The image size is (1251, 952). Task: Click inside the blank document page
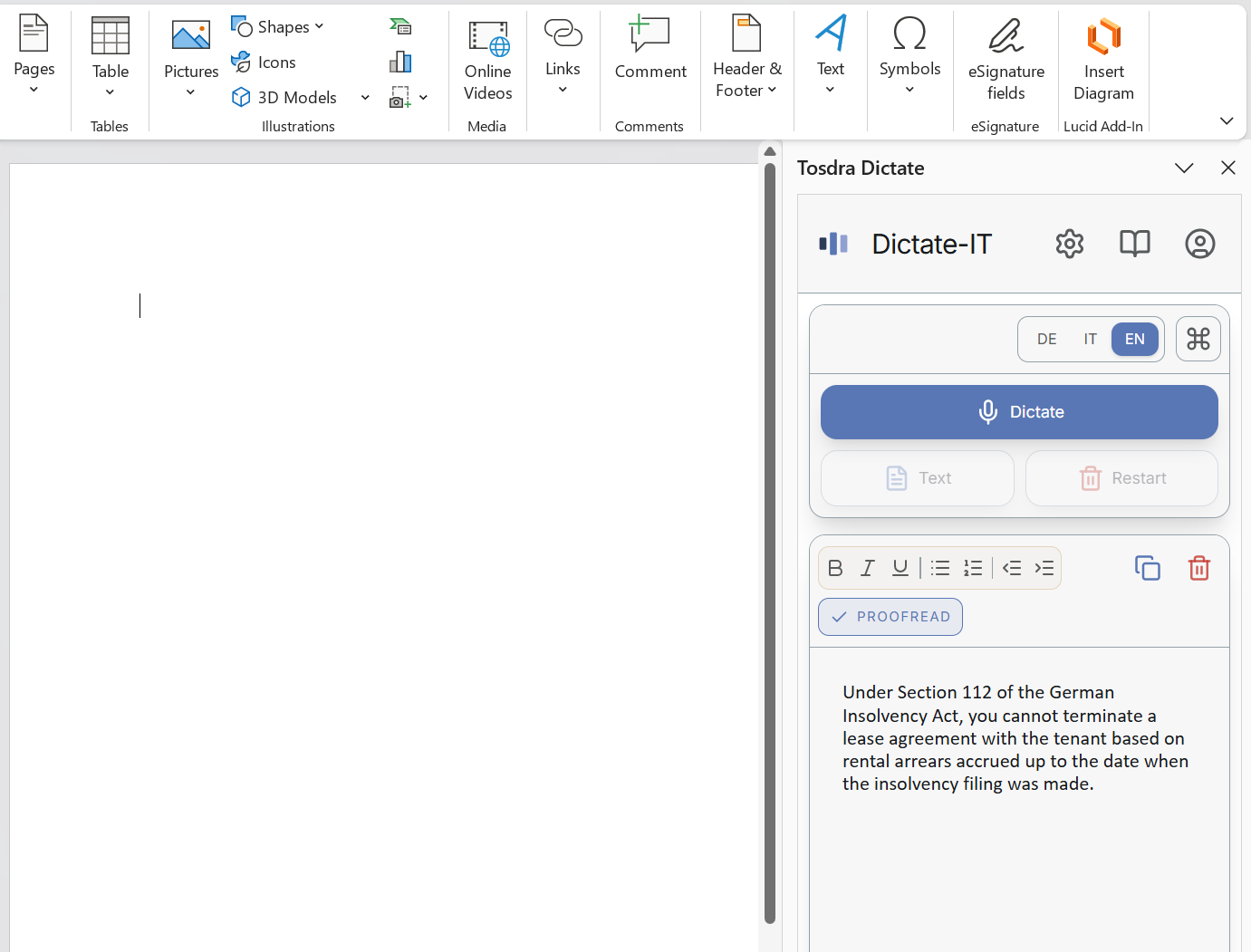[384, 557]
